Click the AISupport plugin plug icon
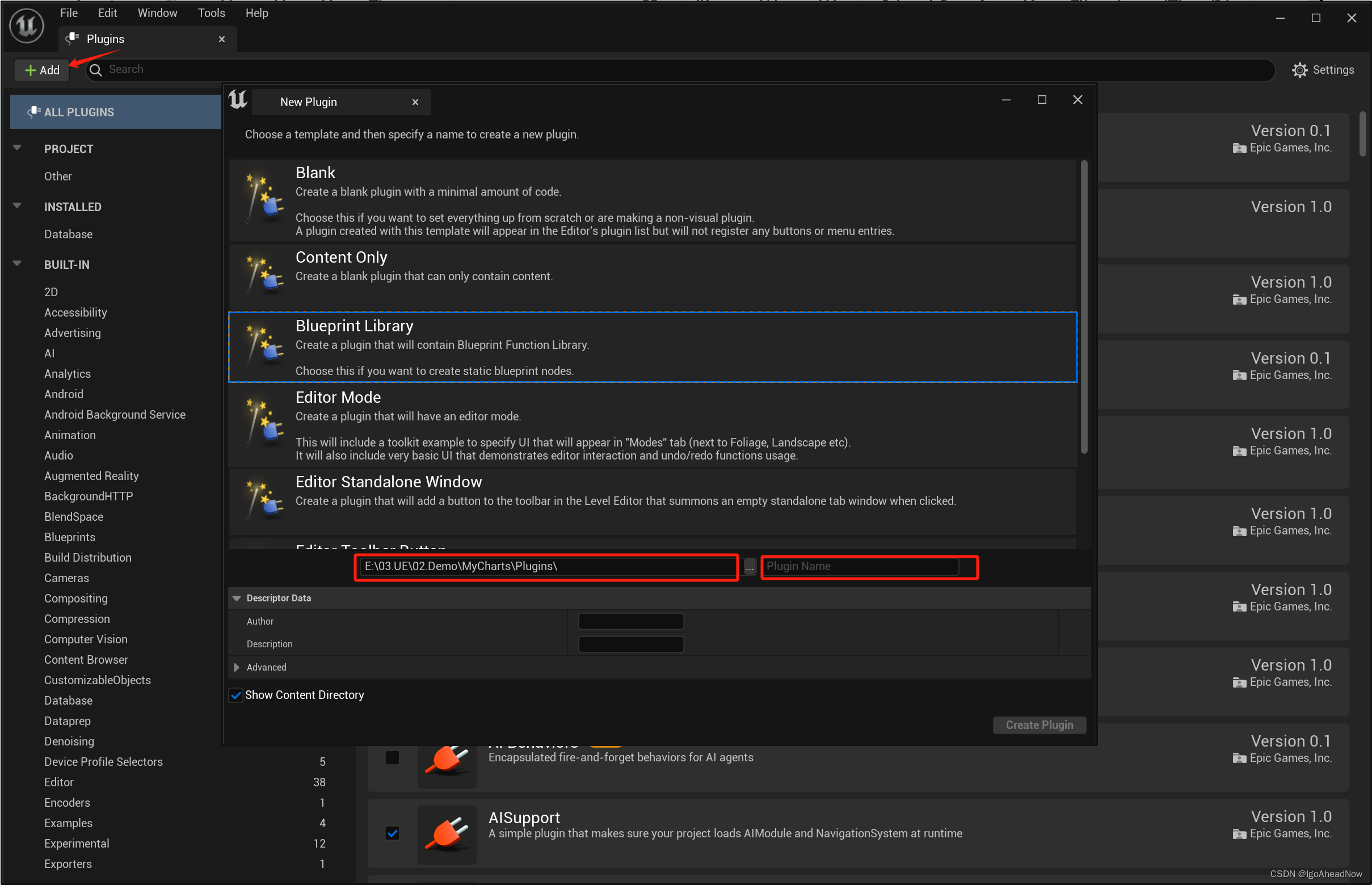Screen dimensions: 1372x885 click(x=447, y=834)
